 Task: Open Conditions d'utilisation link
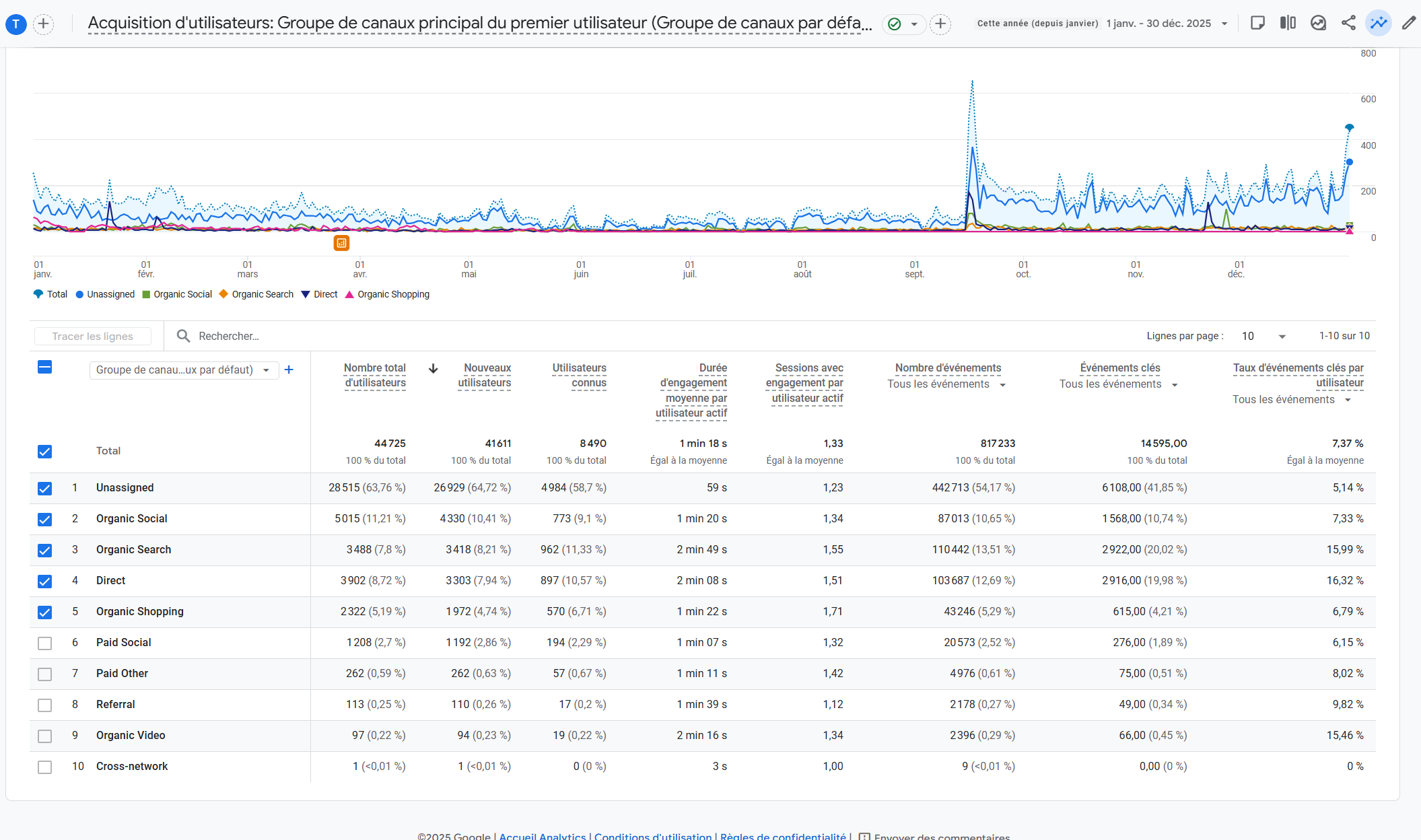[x=652, y=836]
